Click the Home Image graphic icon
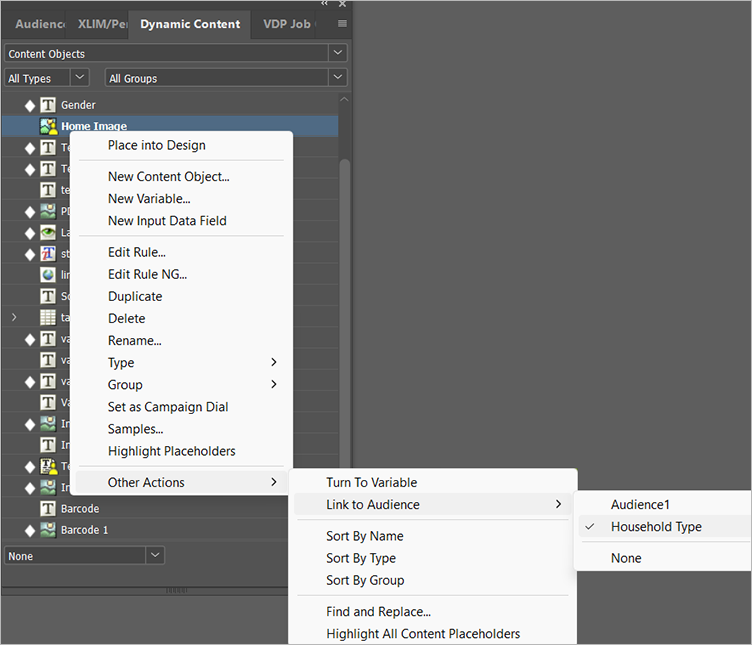Image resolution: width=752 pixels, height=645 pixels. click(48, 126)
